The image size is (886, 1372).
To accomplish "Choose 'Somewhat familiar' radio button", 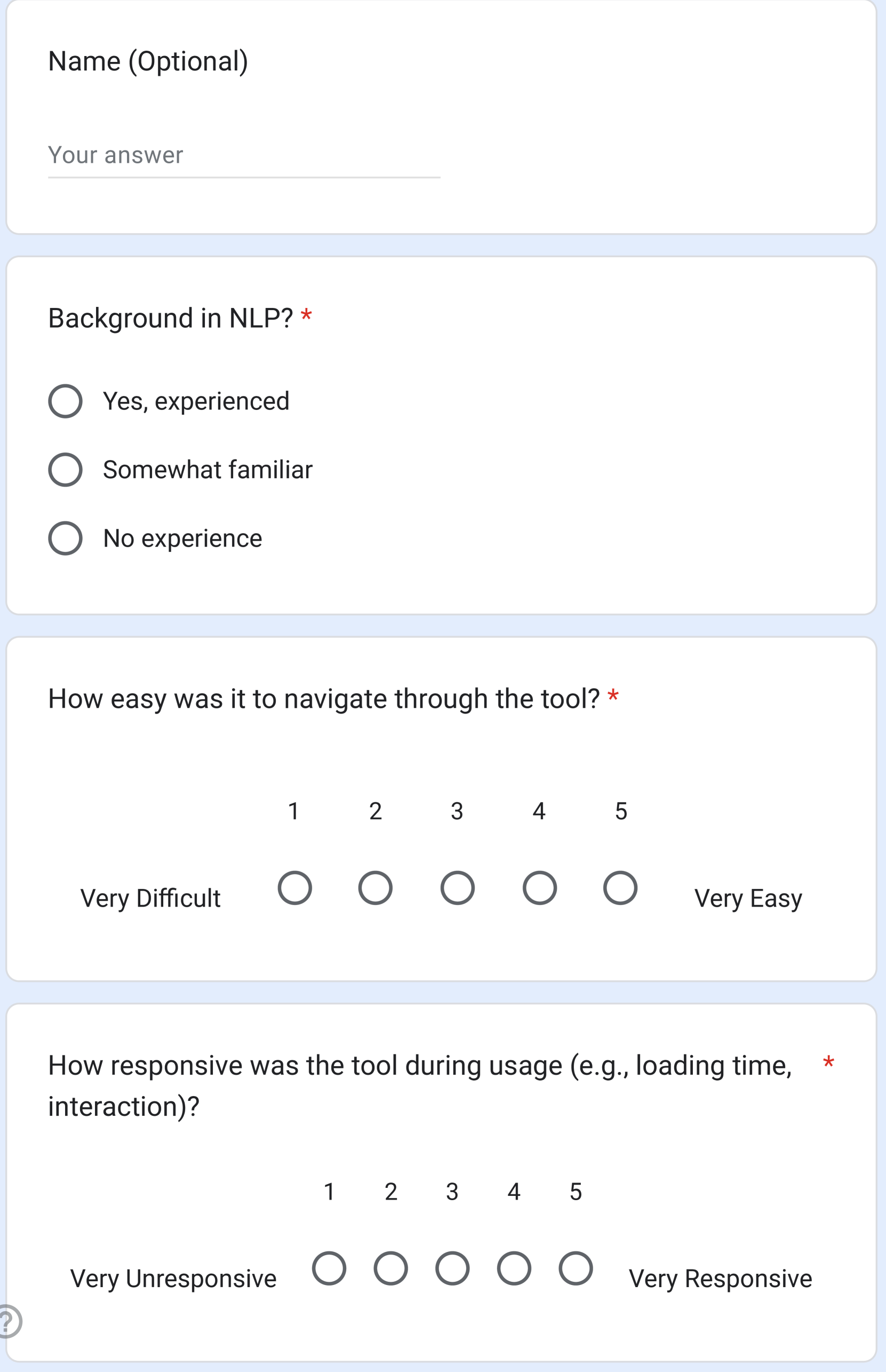I will click(65, 470).
